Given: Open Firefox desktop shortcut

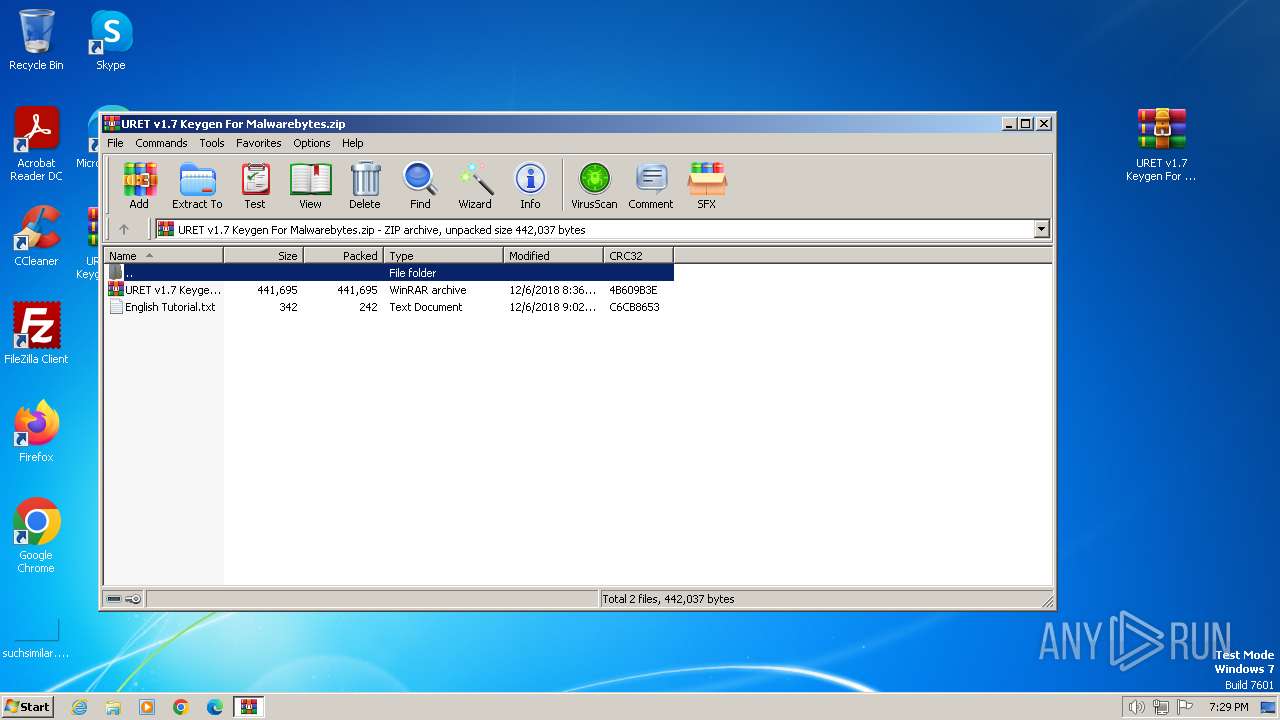Looking at the screenshot, I should 36,431.
